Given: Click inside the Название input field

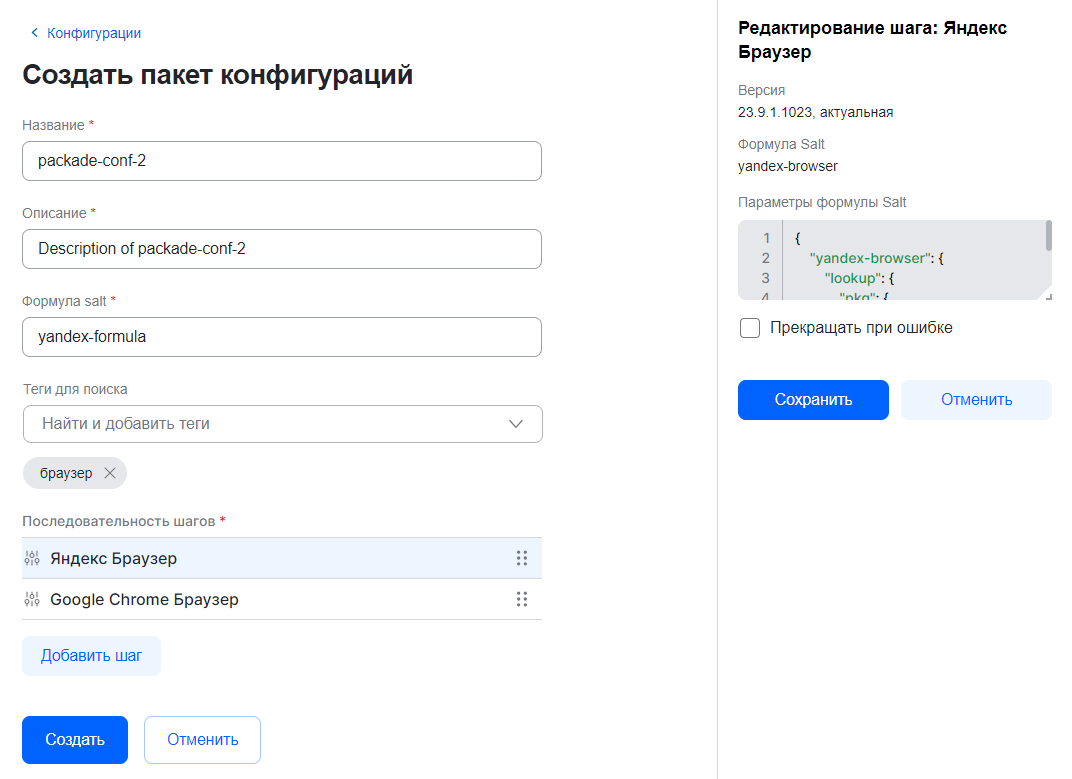Looking at the screenshot, I should pyautogui.click(x=281, y=161).
